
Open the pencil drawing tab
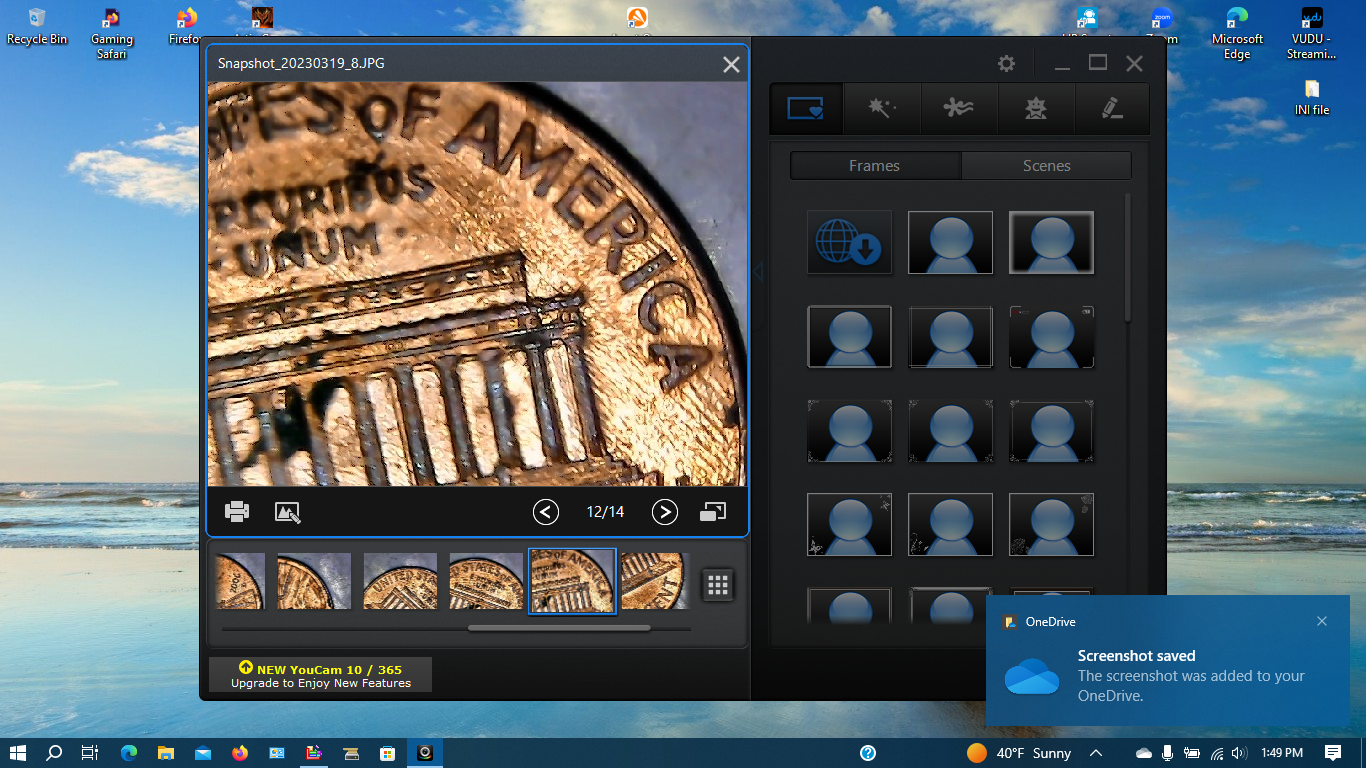point(1112,108)
